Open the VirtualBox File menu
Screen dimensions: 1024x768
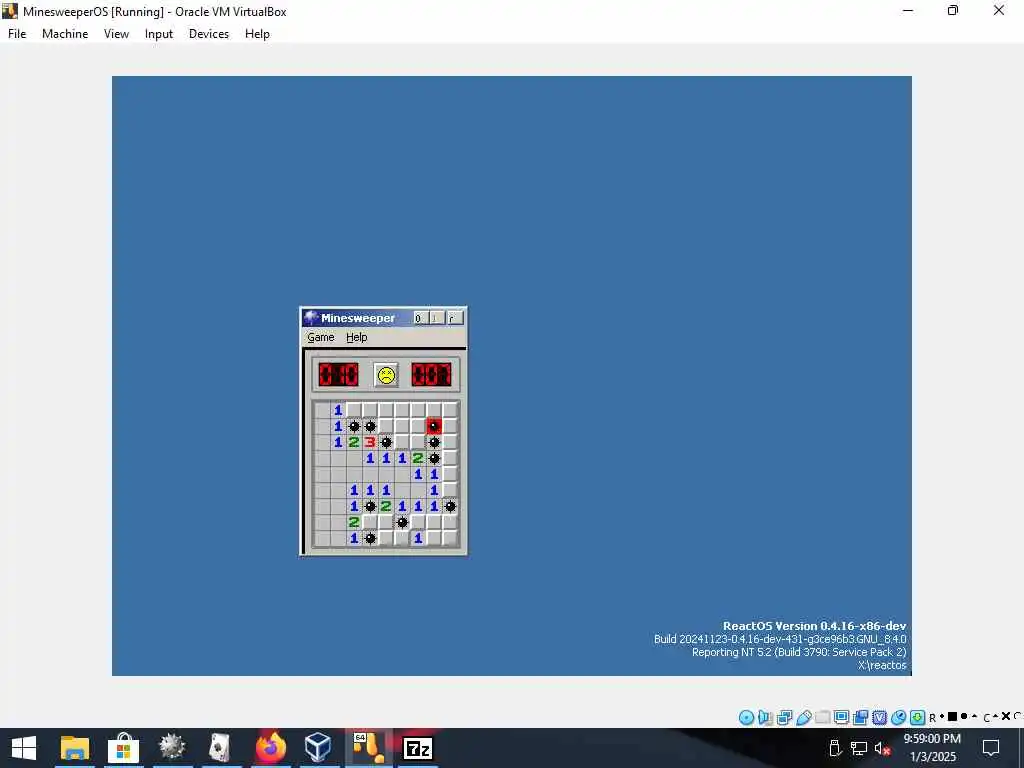(x=17, y=34)
